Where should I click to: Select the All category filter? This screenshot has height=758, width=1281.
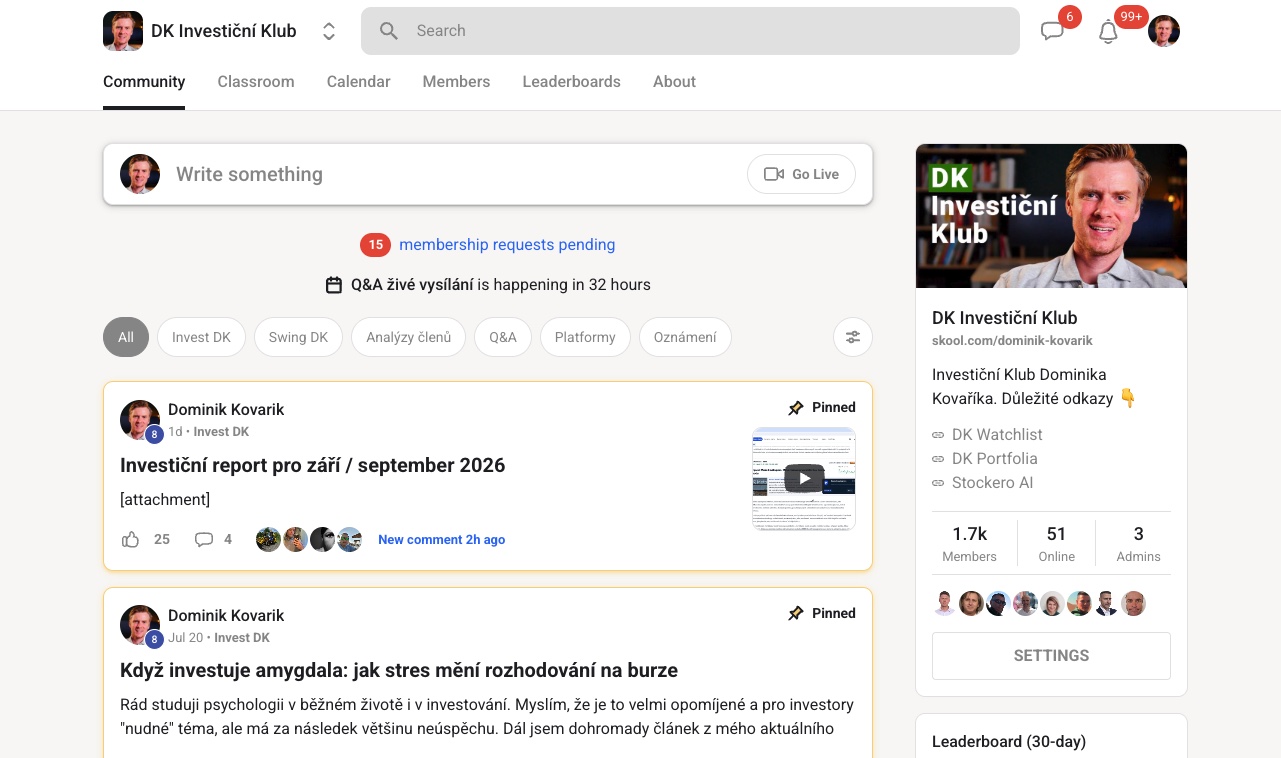(x=126, y=337)
